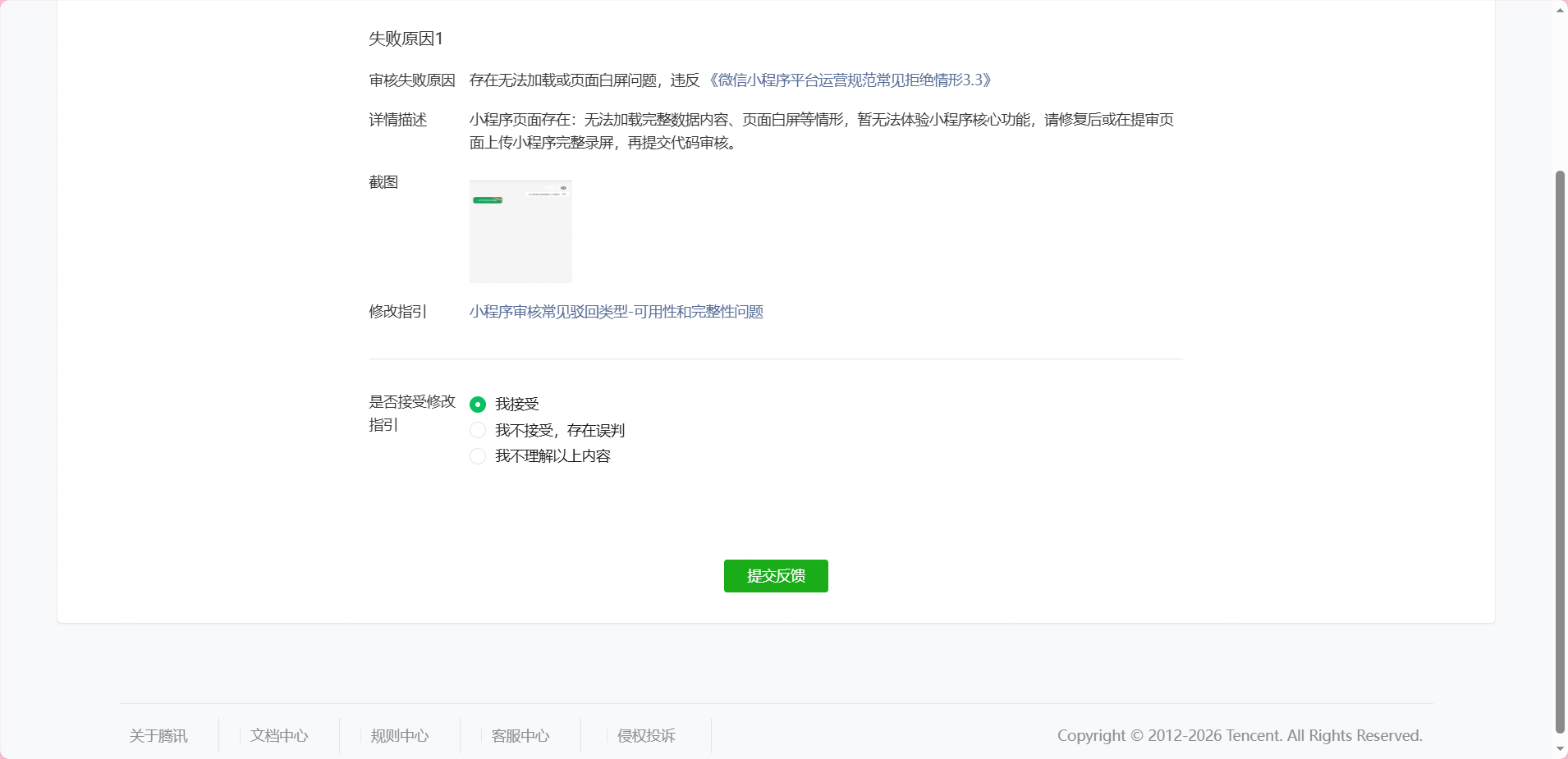Click 侵权投诉 in the footer
The image size is (1568, 759).
(646, 736)
